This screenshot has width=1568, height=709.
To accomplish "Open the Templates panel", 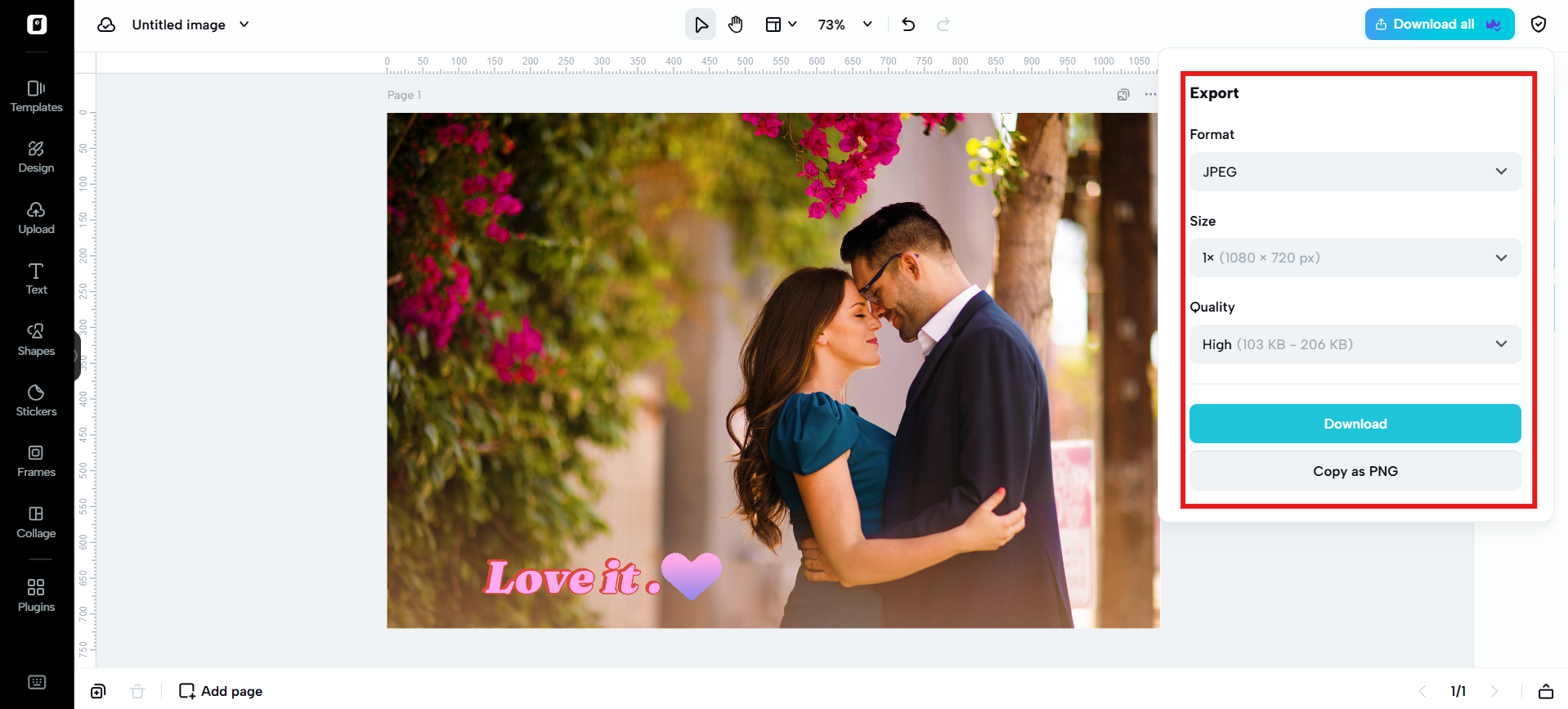I will pyautogui.click(x=36, y=96).
